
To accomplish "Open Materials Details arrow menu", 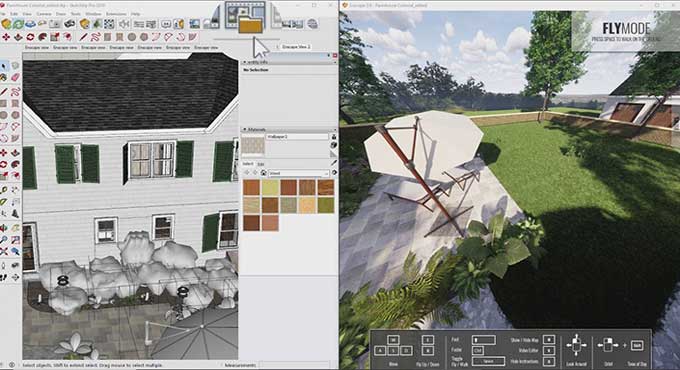I will coord(334,173).
